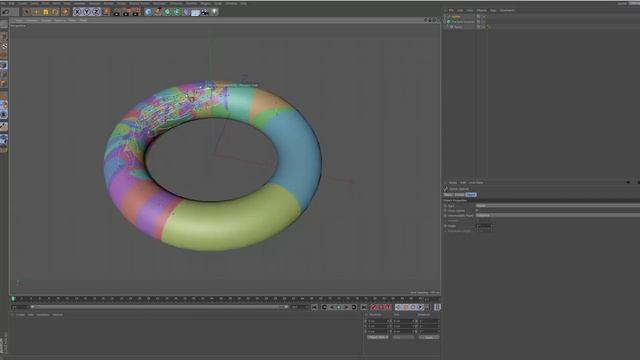Open the purple Deformer icon
The height and width of the screenshot is (360, 640).
point(186,12)
